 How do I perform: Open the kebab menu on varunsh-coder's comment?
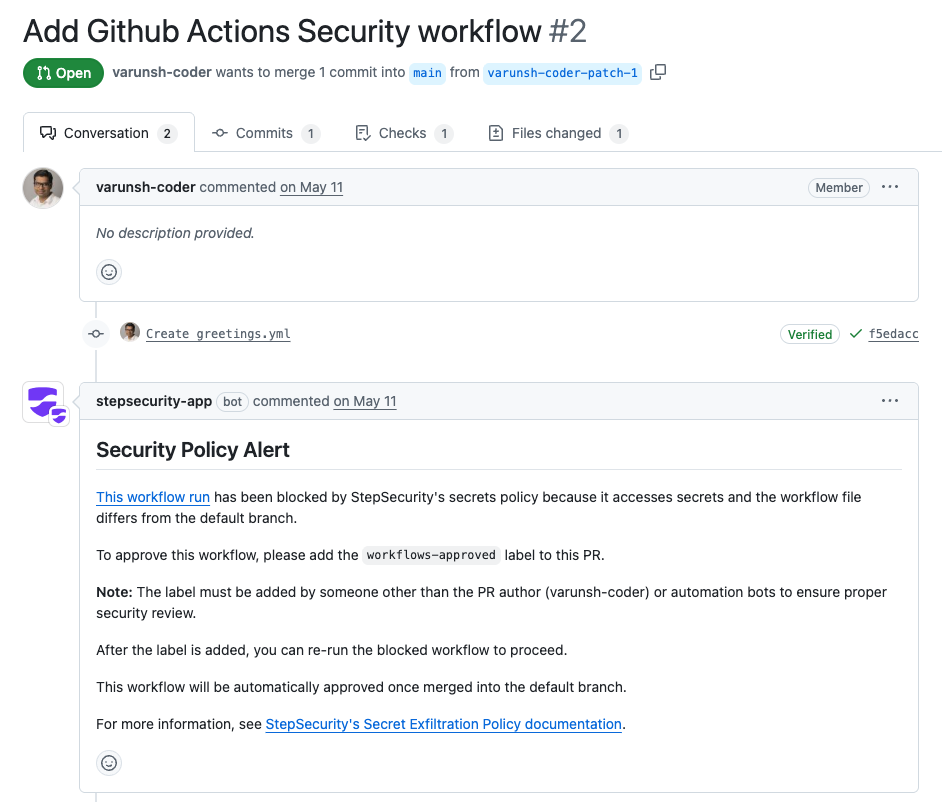pyautogui.click(x=889, y=187)
